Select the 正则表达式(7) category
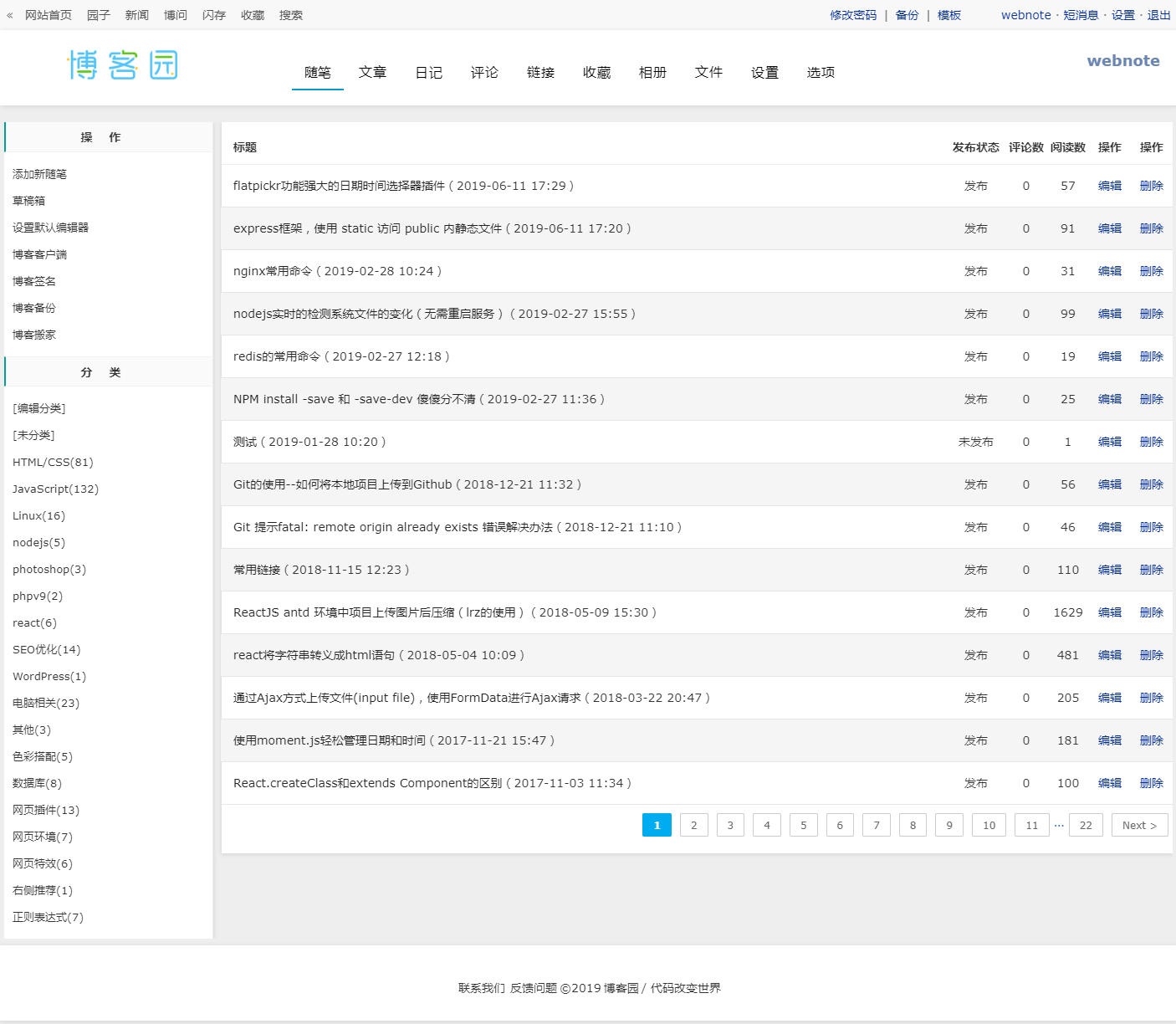Image resolution: width=1176 pixels, height=1024 pixels. pyautogui.click(x=49, y=917)
